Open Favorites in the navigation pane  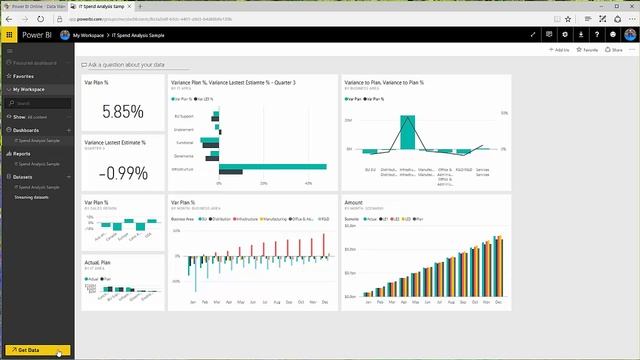pyautogui.click(x=23, y=76)
